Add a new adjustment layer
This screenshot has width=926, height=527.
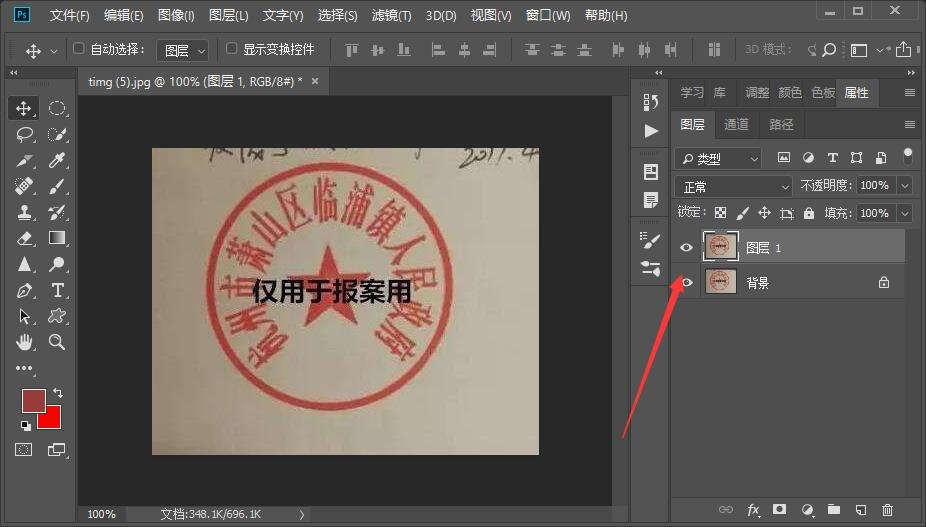tap(807, 510)
